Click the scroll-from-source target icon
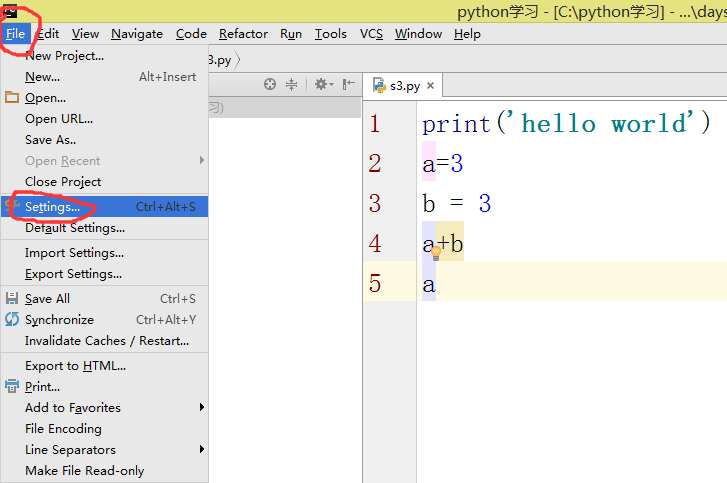This screenshot has width=727, height=483. (x=270, y=84)
